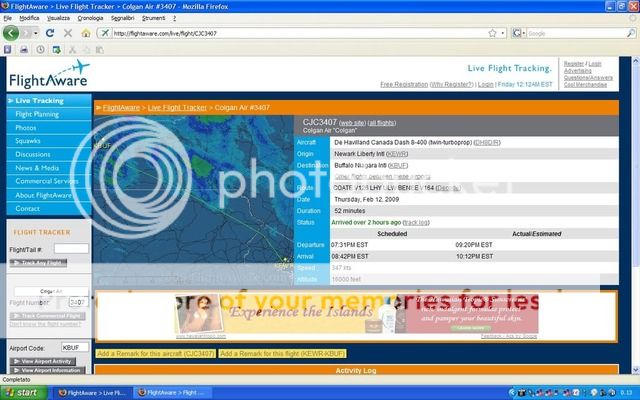Open the Segnalibri menu
This screenshot has height=400, width=640.
(125, 18)
